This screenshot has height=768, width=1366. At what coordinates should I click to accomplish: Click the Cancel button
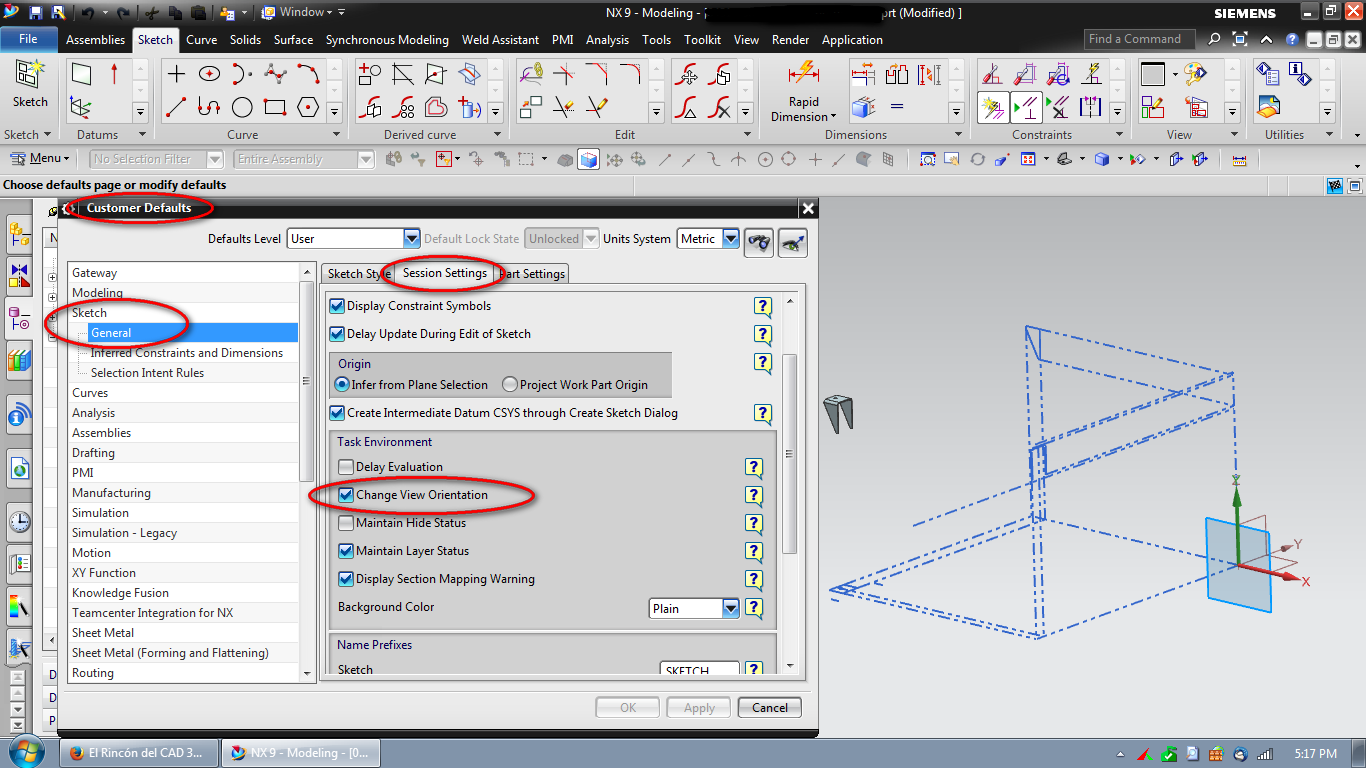(769, 708)
